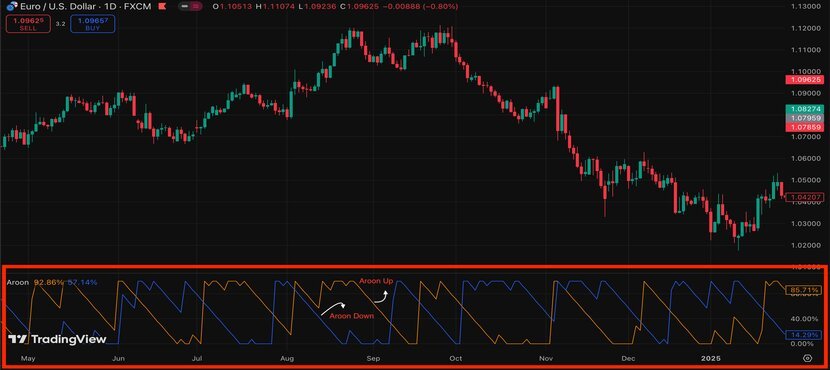
Task: Click the SELL 1.0962 button
Action: pyautogui.click(x=28, y=24)
